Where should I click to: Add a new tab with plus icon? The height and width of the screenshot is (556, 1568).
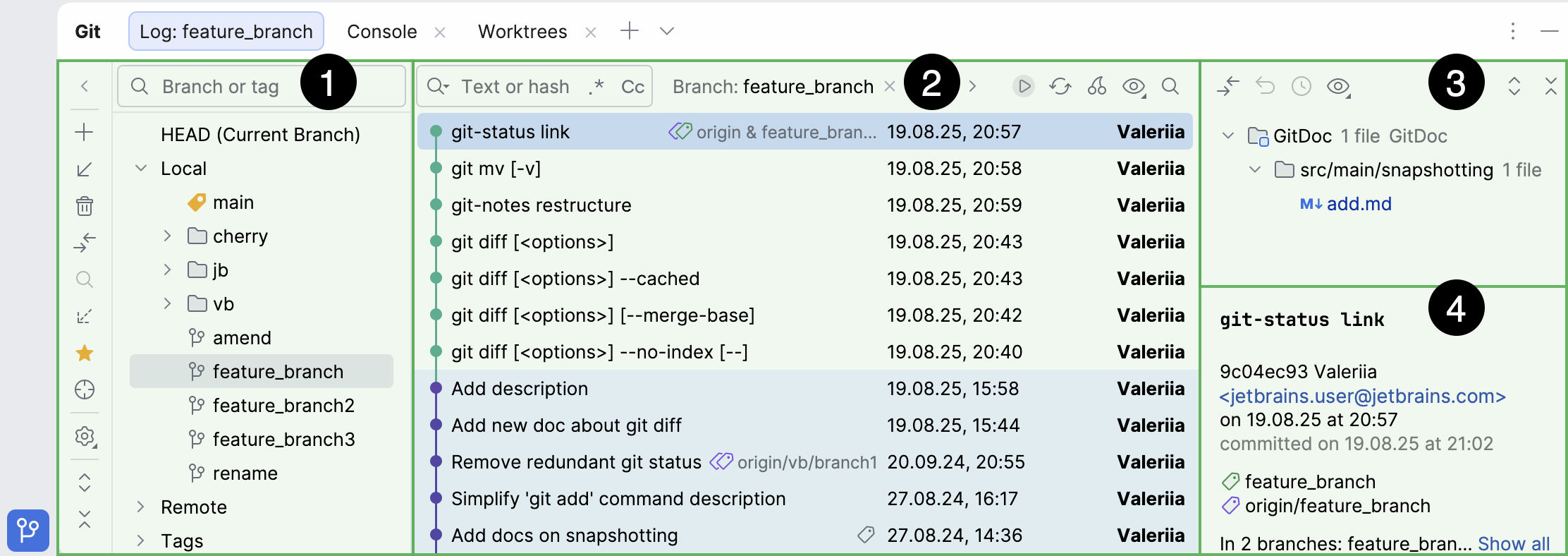coord(630,30)
